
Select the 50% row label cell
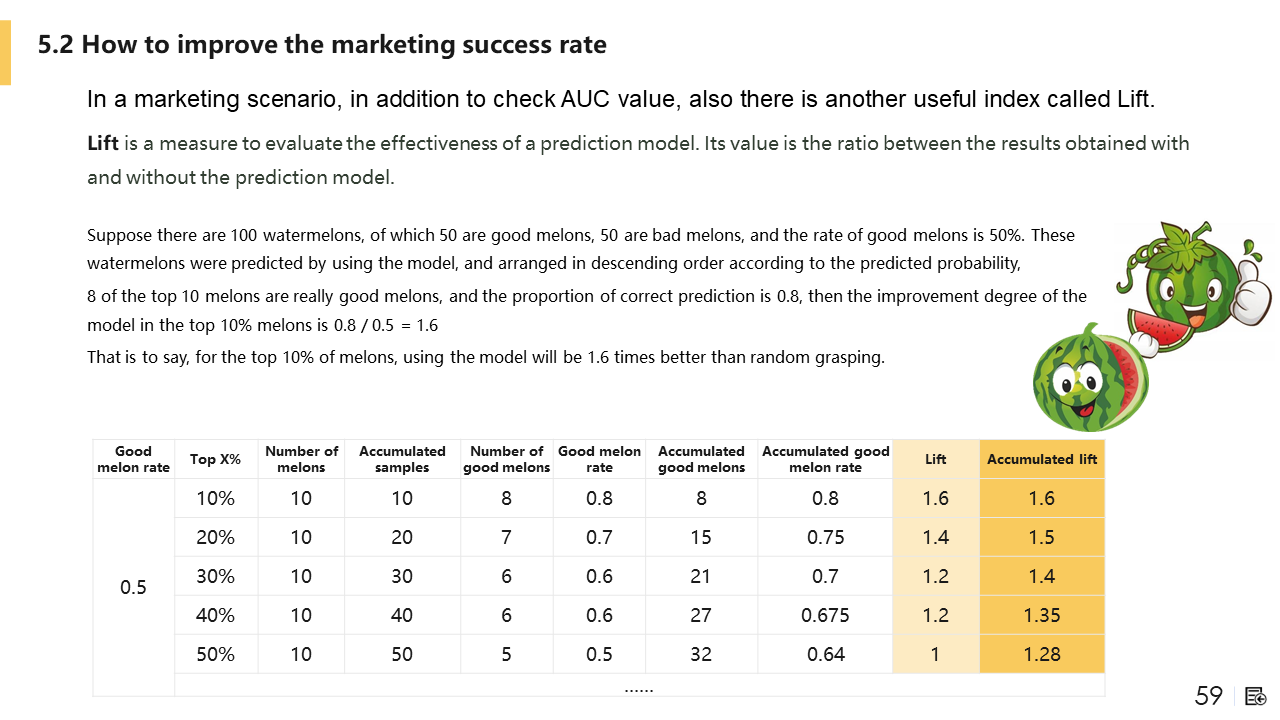[216, 654]
